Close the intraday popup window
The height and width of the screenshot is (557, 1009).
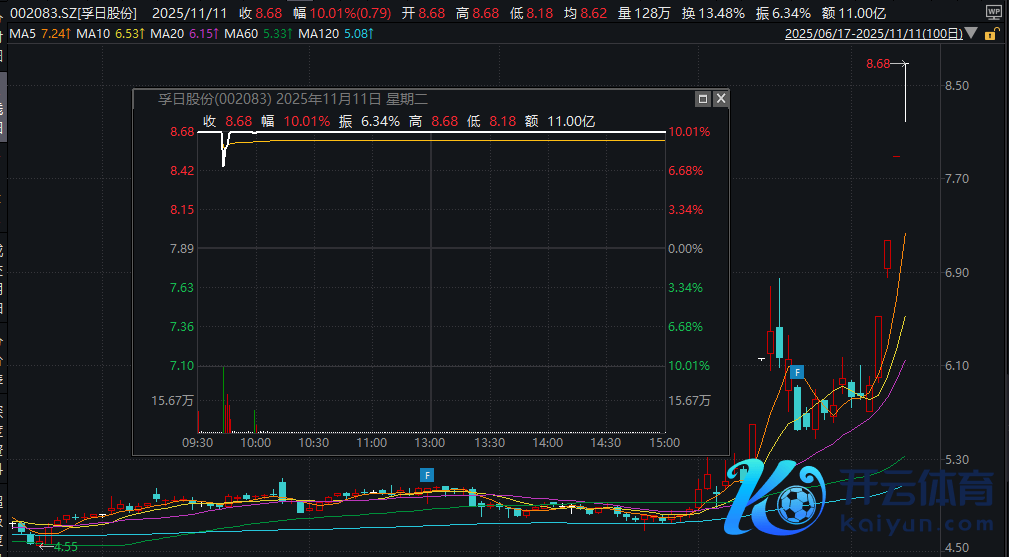pos(720,99)
